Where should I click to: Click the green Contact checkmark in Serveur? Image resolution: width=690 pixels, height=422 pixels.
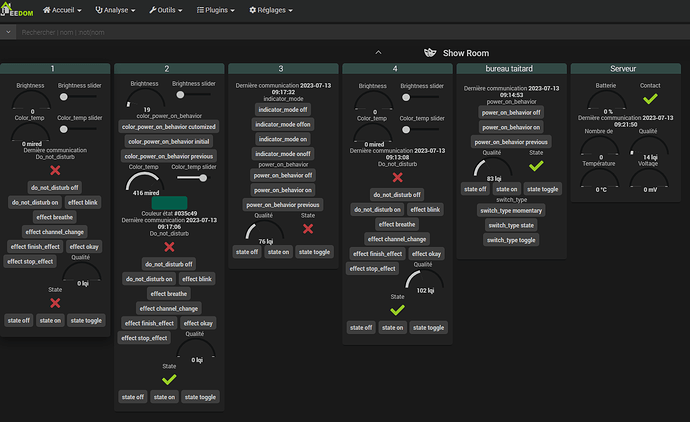(x=650, y=99)
